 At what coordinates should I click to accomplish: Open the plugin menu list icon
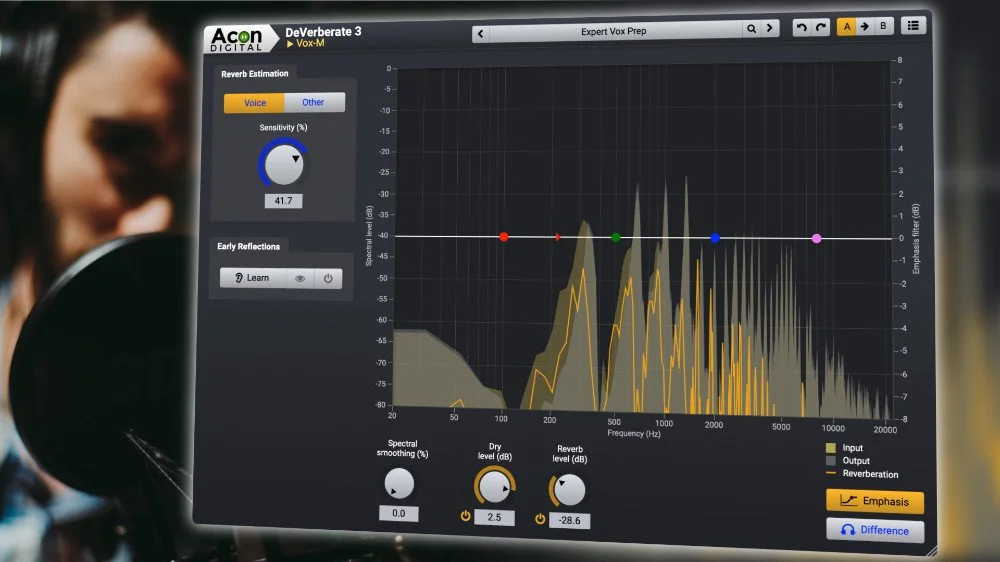pyautogui.click(x=913, y=25)
